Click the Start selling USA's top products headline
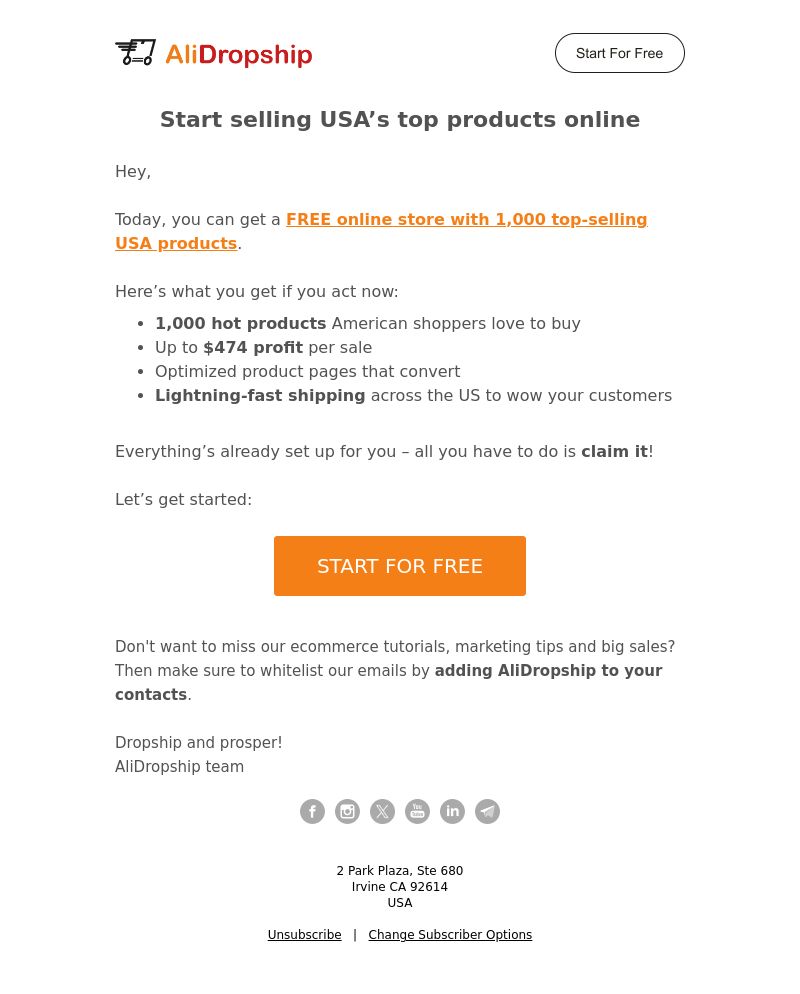Screen dimensions: 800x994 (399, 119)
